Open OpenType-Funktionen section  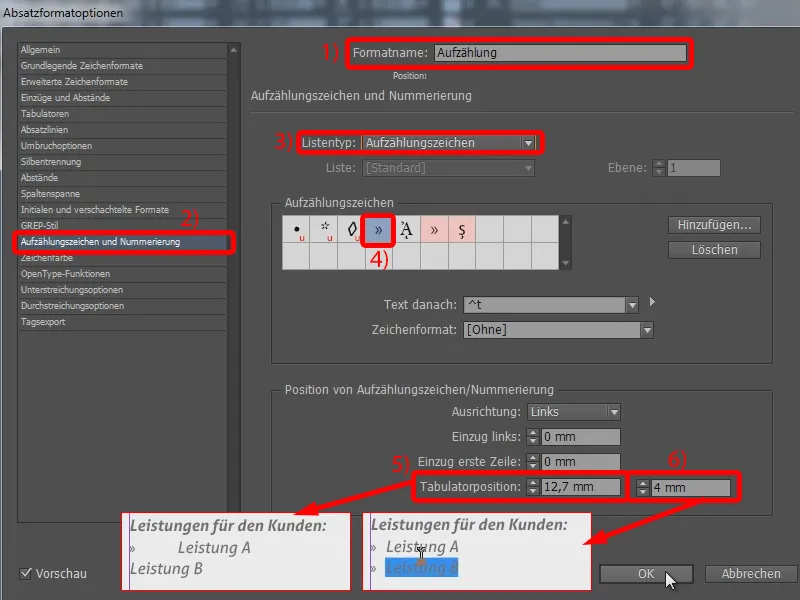(x=122, y=274)
